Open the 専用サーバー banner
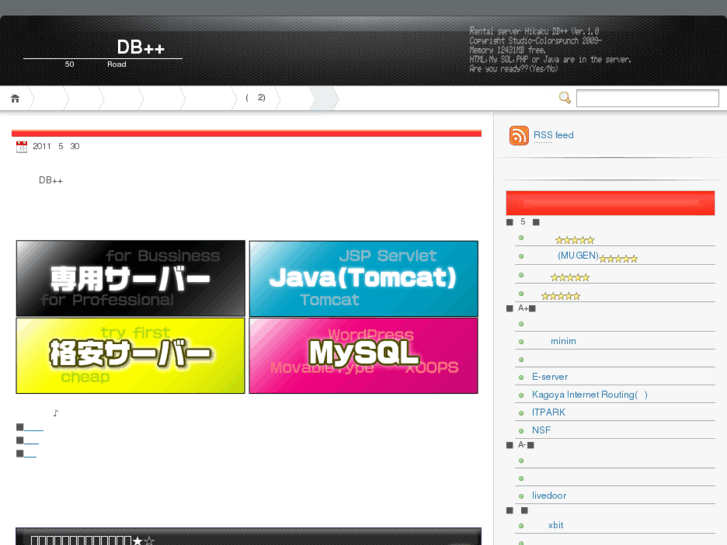727x545 pixels. tap(131, 278)
